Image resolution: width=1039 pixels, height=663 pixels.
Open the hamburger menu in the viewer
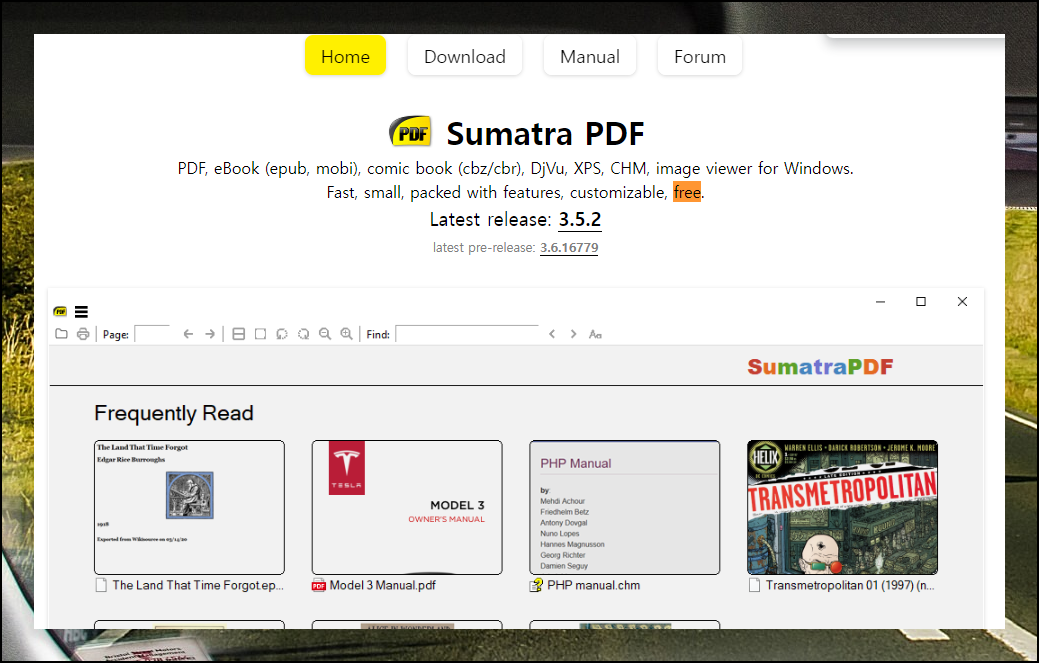click(82, 311)
